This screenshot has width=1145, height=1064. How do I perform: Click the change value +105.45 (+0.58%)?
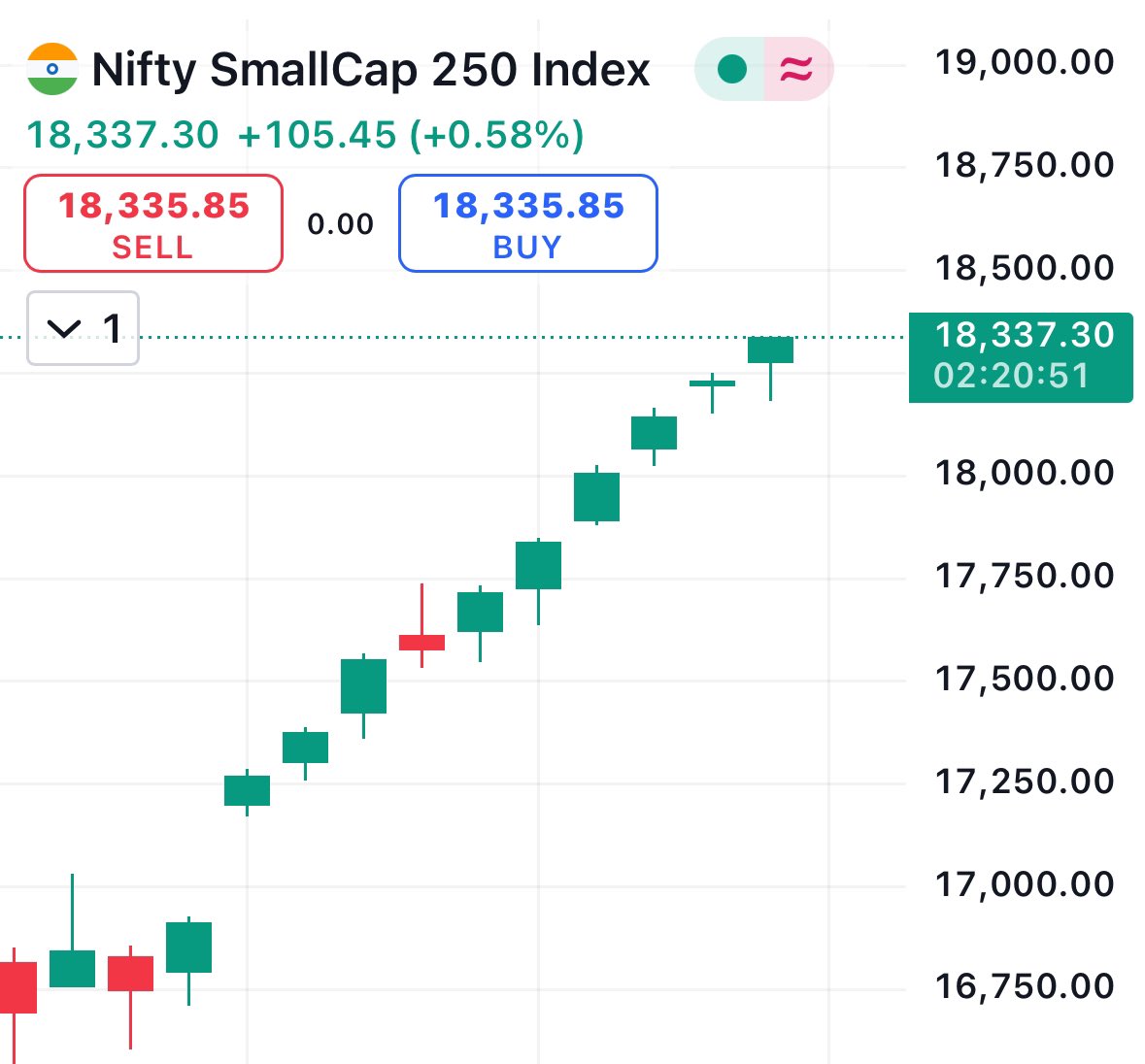[x=411, y=135]
